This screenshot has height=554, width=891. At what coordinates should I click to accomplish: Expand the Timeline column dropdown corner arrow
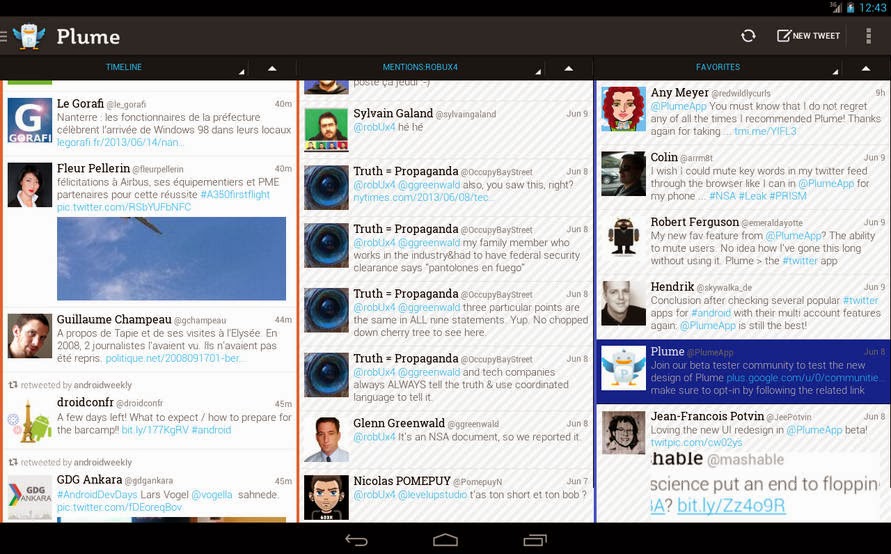[242, 72]
